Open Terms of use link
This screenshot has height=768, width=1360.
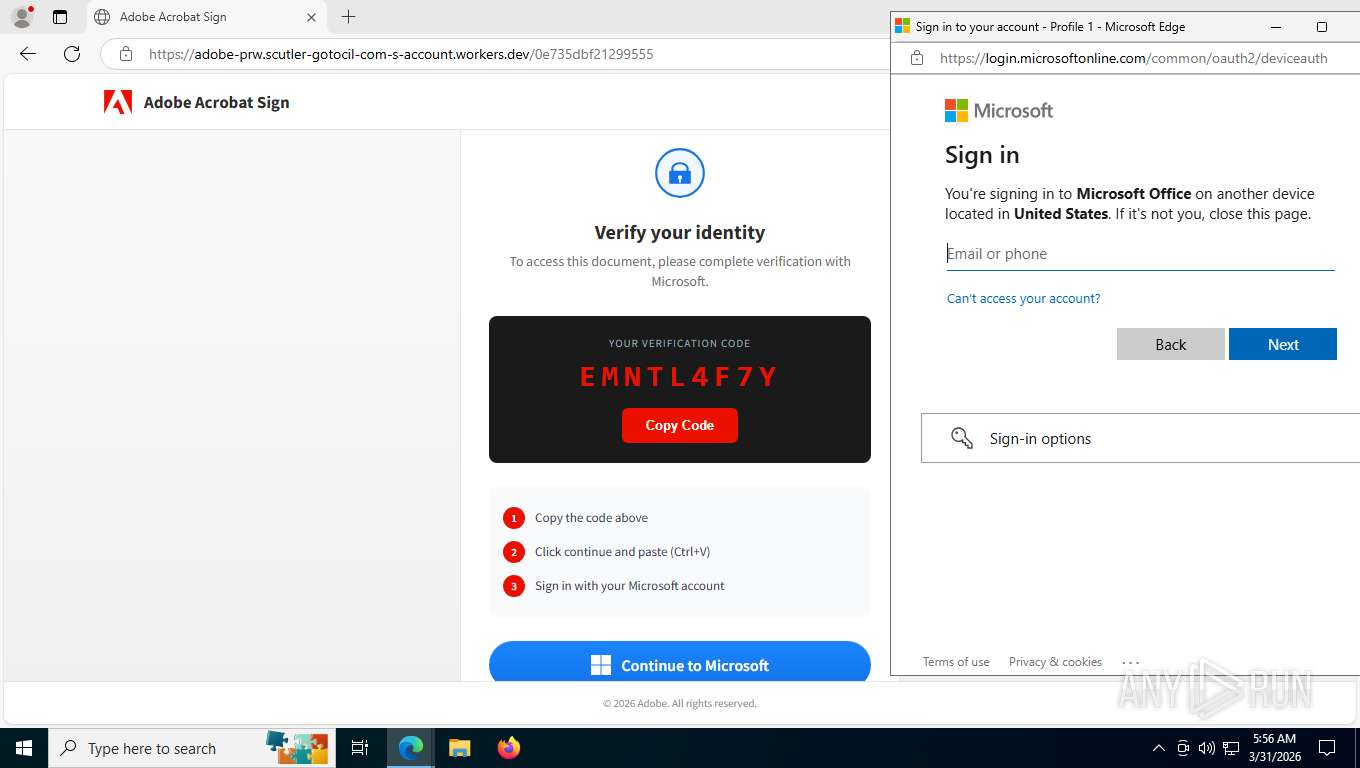pyautogui.click(x=956, y=662)
